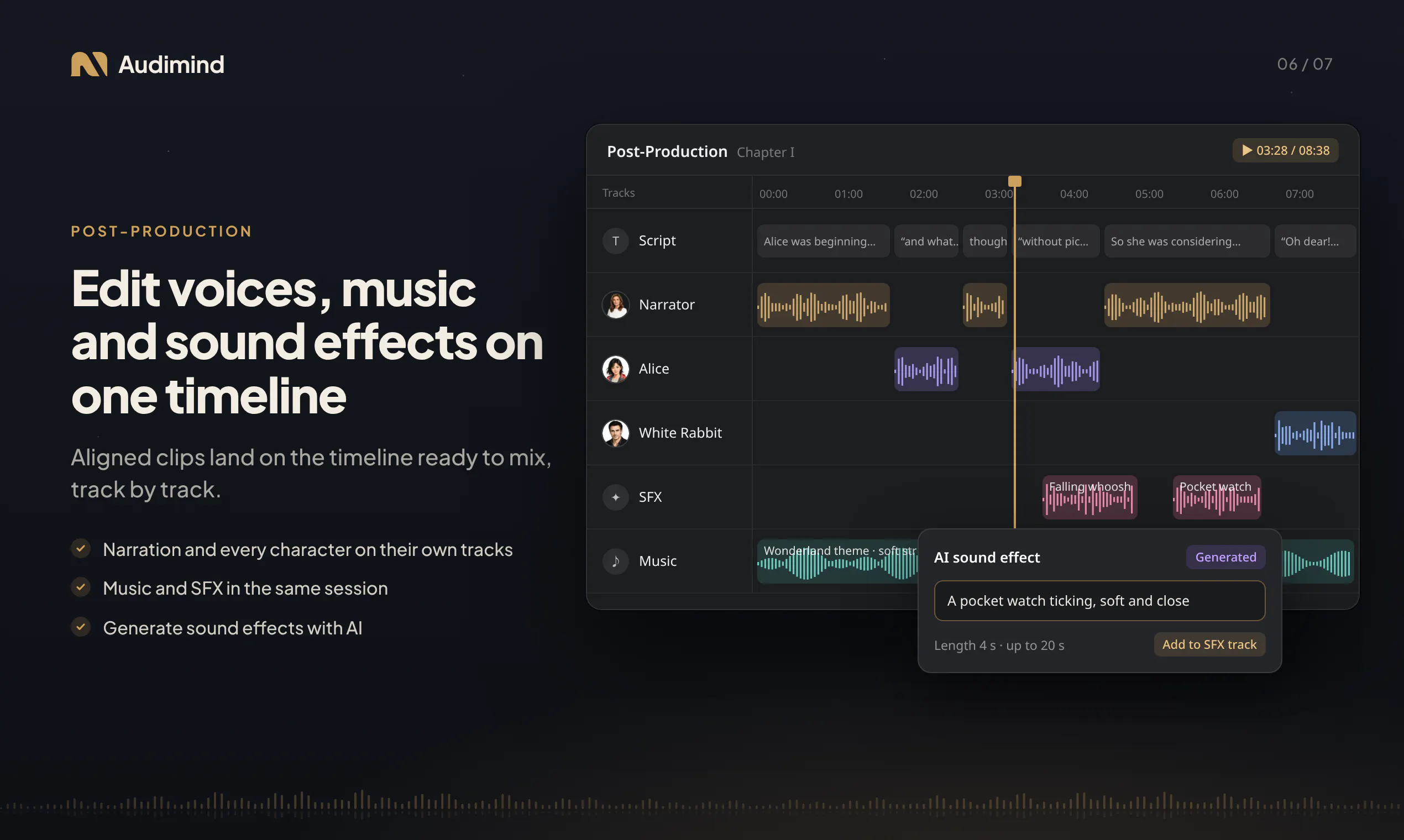Click the 05:00 ruler mark
The image size is (1404, 840).
point(1149,193)
